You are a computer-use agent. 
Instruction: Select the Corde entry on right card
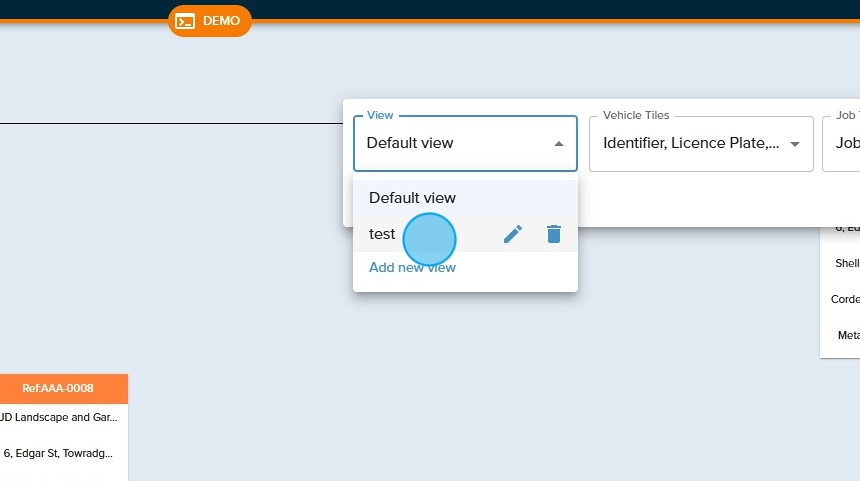click(x=845, y=299)
